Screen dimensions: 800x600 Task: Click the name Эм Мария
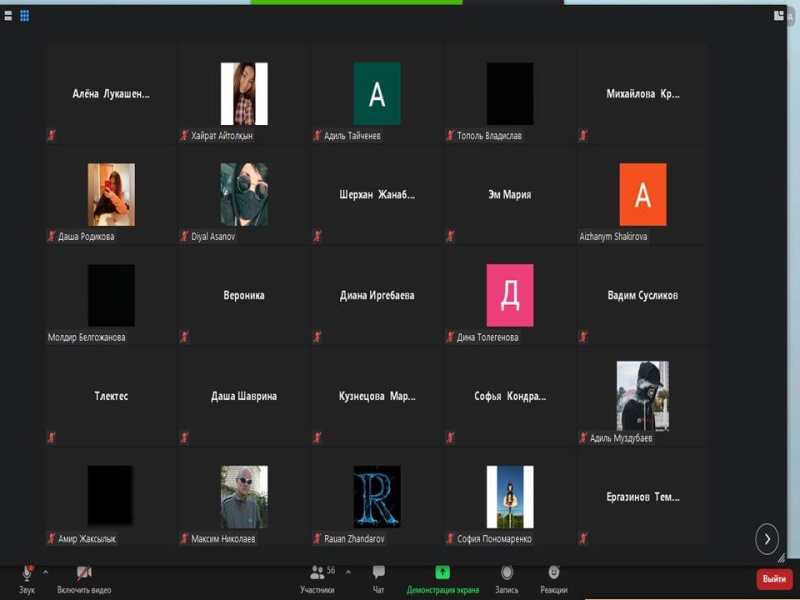coord(510,194)
